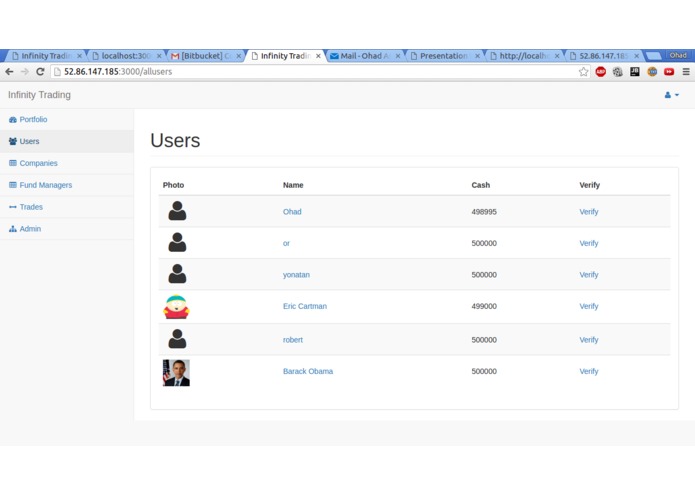
Task: Click the red YouTube-style extension icon
Action: pyautogui.click(x=669, y=71)
